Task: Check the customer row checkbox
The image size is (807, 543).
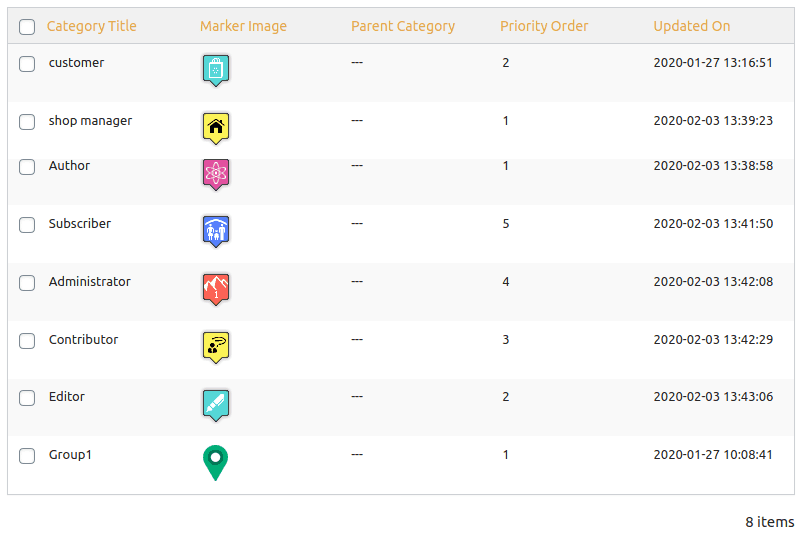Action: (27, 64)
